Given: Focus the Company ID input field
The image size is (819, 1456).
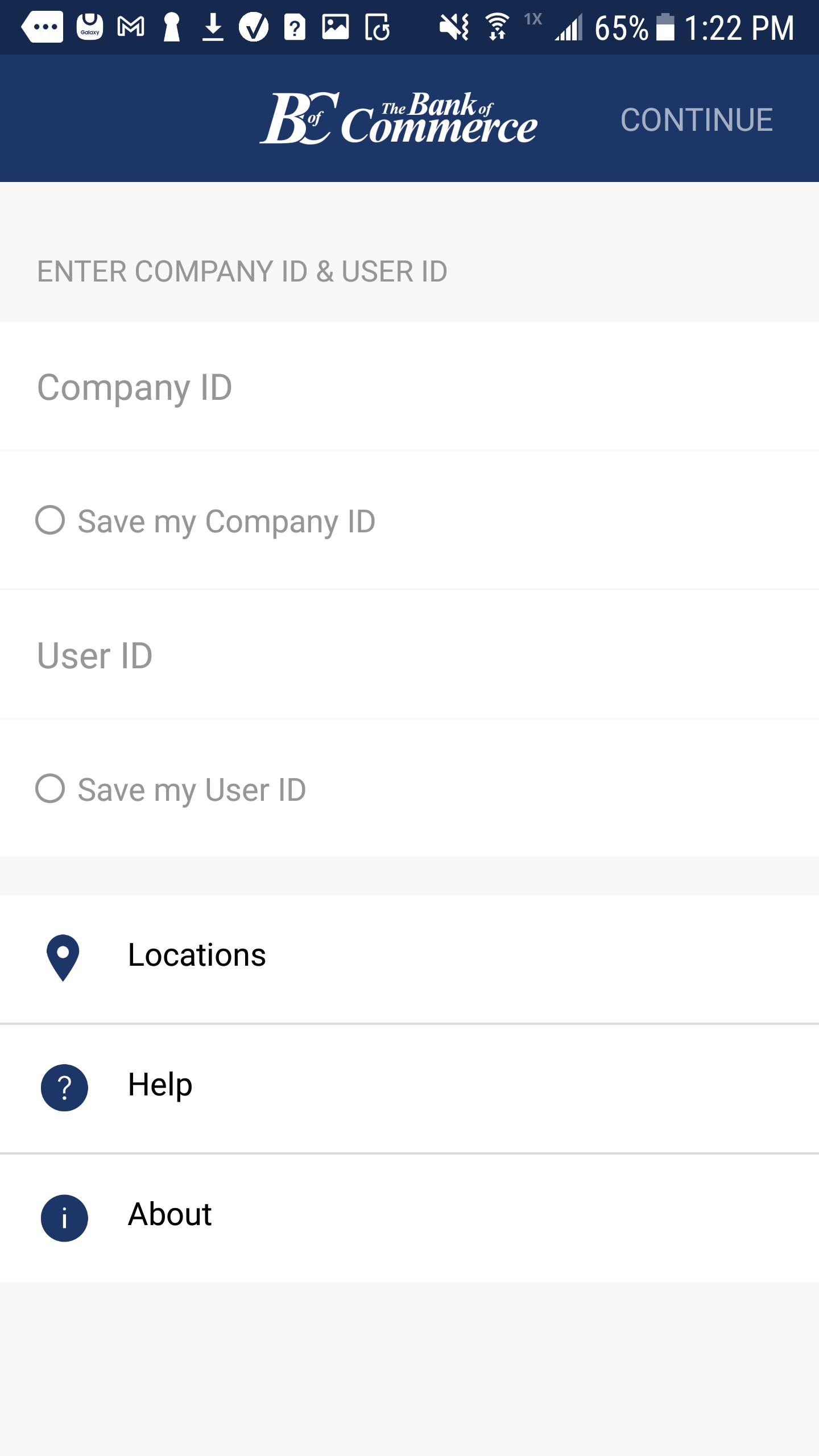Looking at the screenshot, I should click(x=409, y=387).
